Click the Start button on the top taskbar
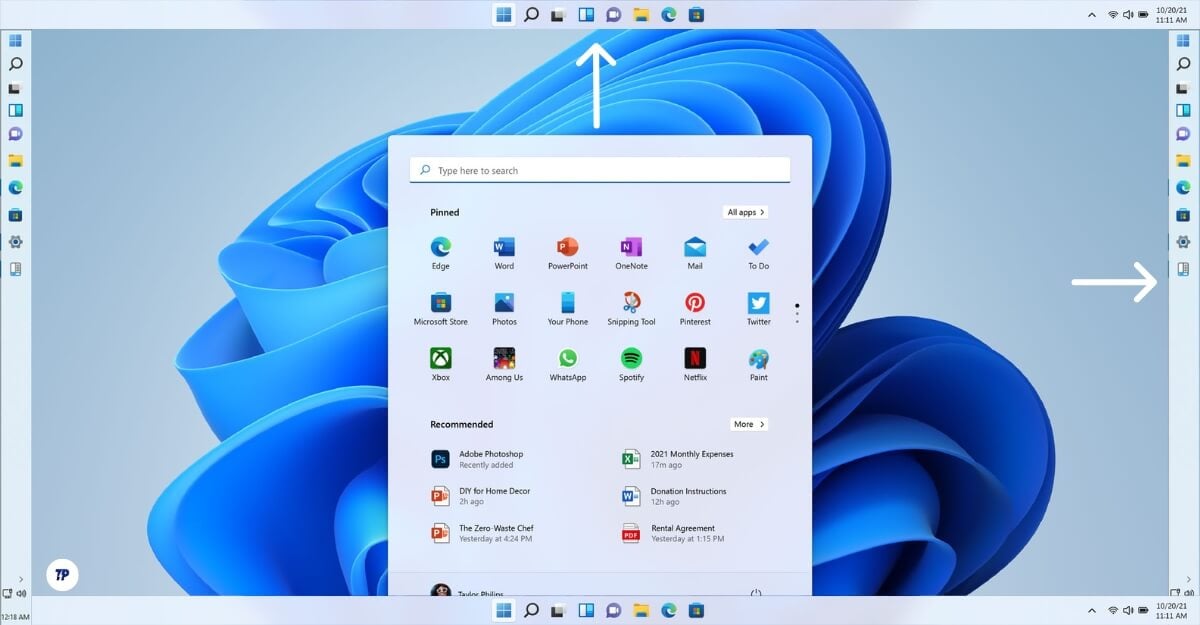This screenshot has height=625, width=1200. point(504,14)
